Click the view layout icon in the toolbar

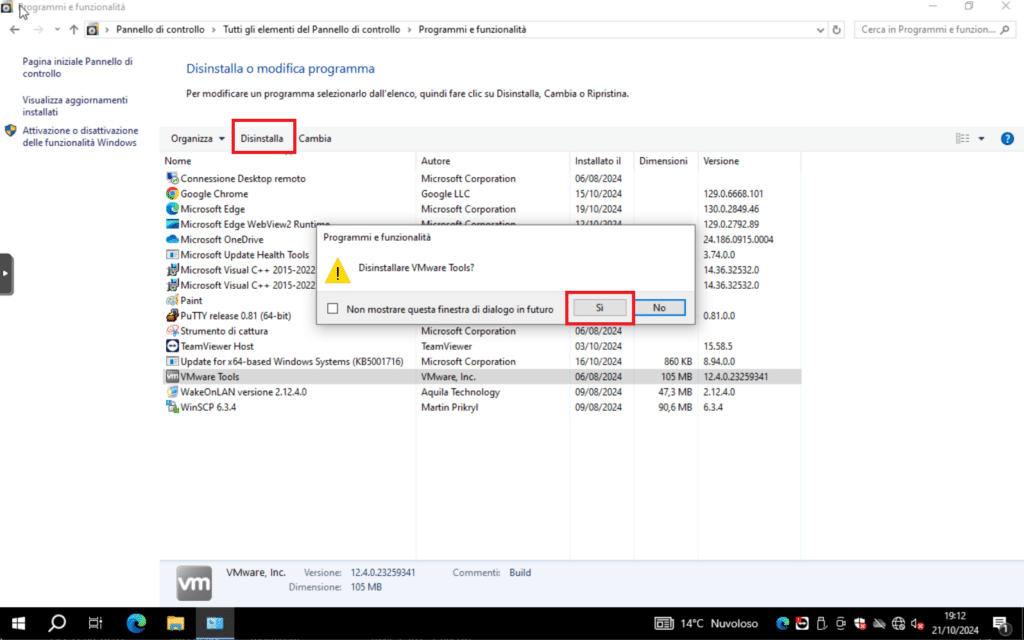coord(963,138)
